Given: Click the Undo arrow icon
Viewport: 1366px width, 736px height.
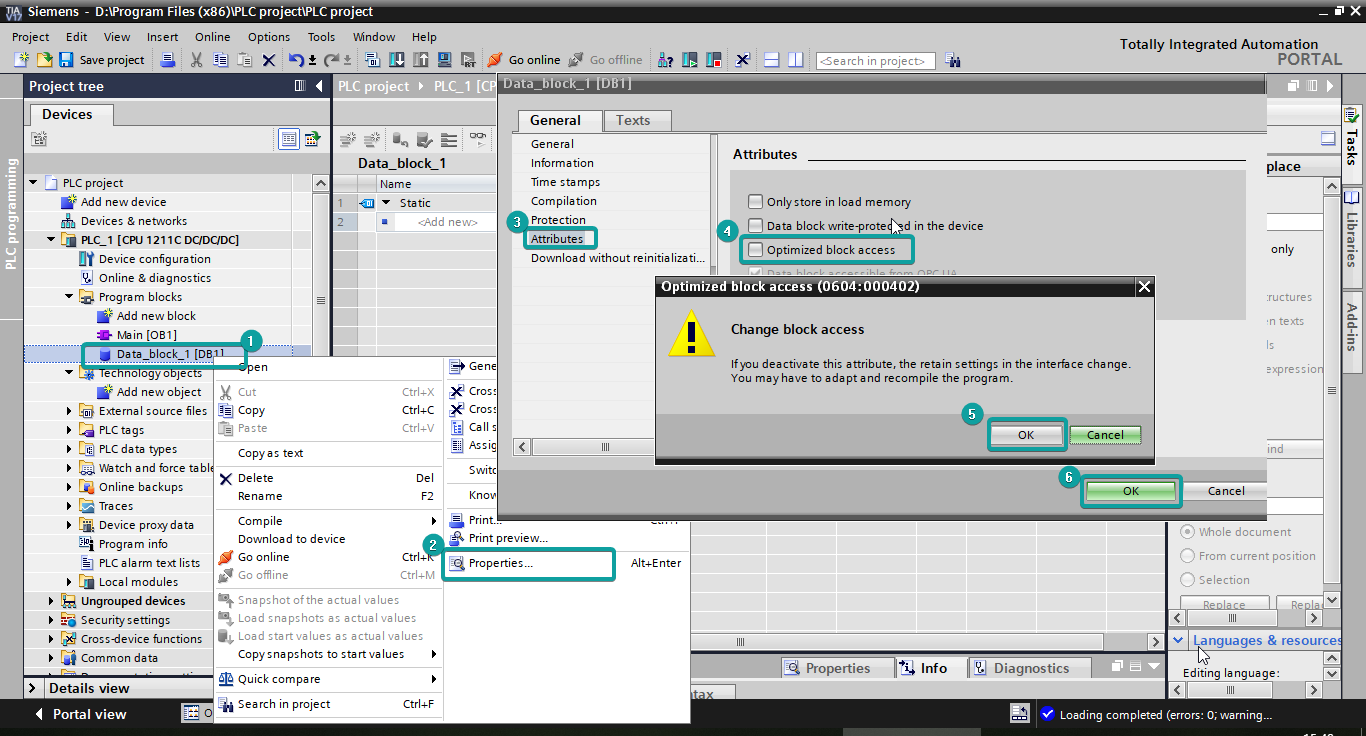Looking at the screenshot, I should (296, 60).
